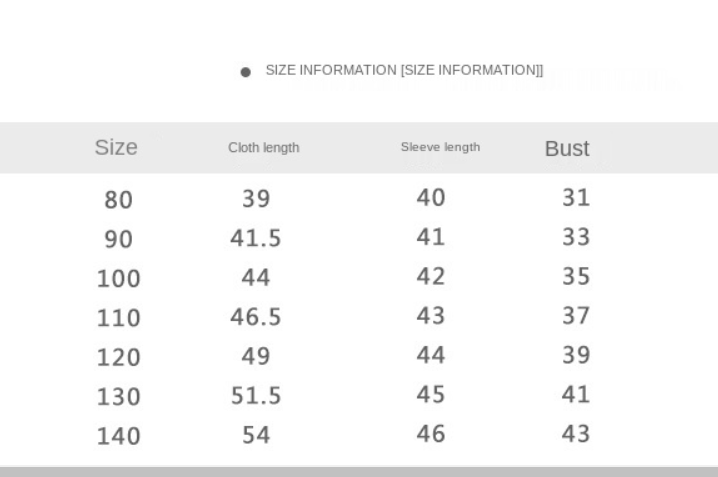Image resolution: width=718 pixels, height=477 pixels.
Task: Click the Bust column header
Action: pyautogui.click(x=567, y=148)
